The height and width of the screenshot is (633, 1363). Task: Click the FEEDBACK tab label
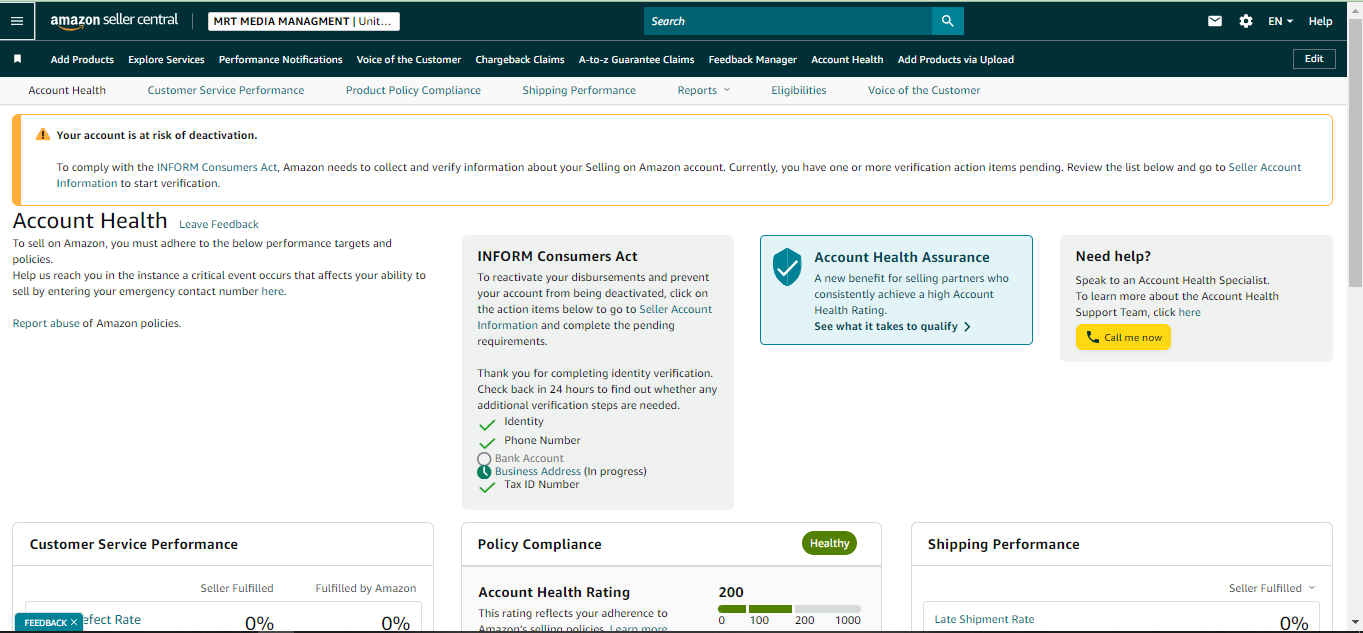45,622
